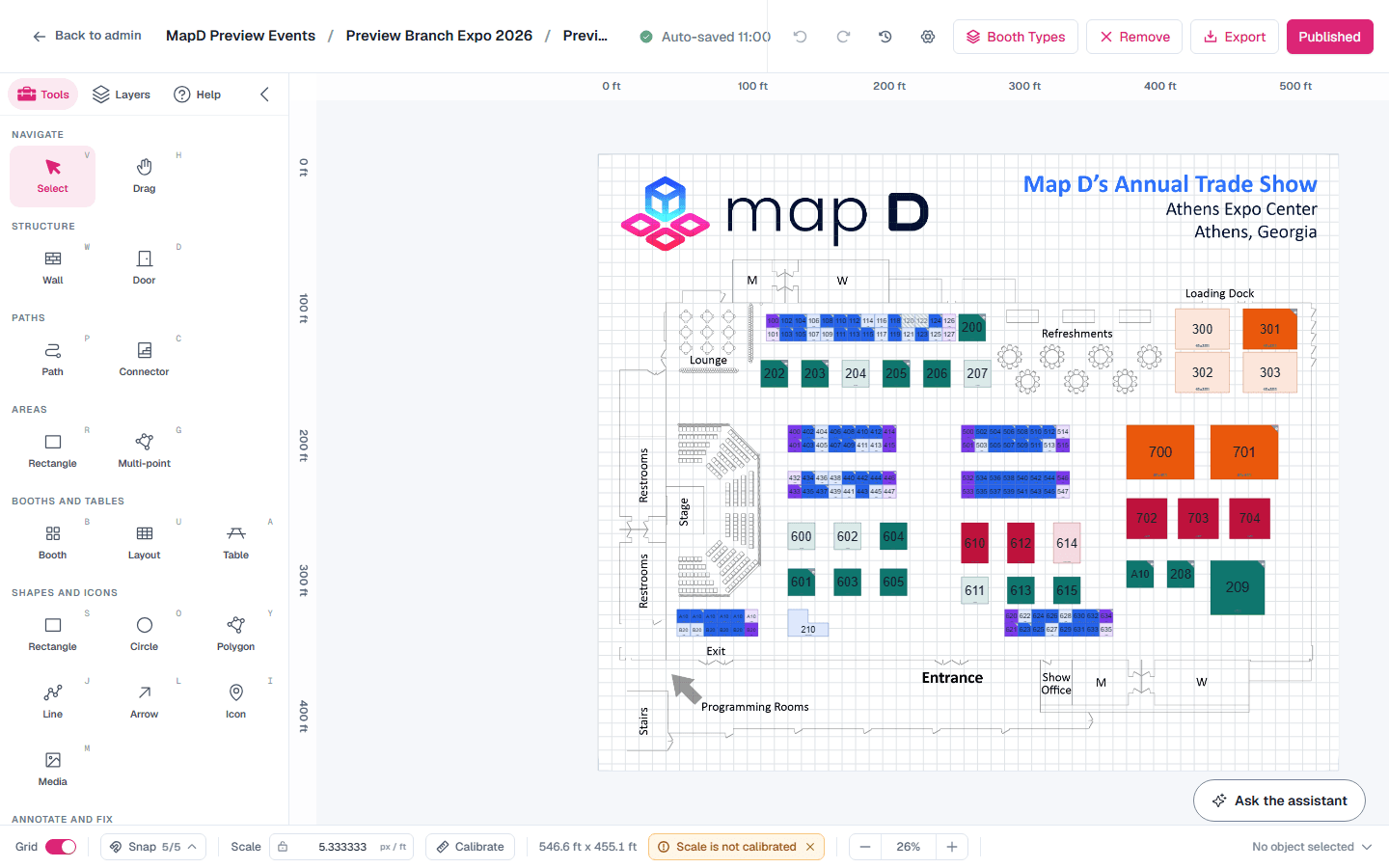Choose the Icon tool
The height and width of the screenshot is (868, 1389).
[235, 701]
